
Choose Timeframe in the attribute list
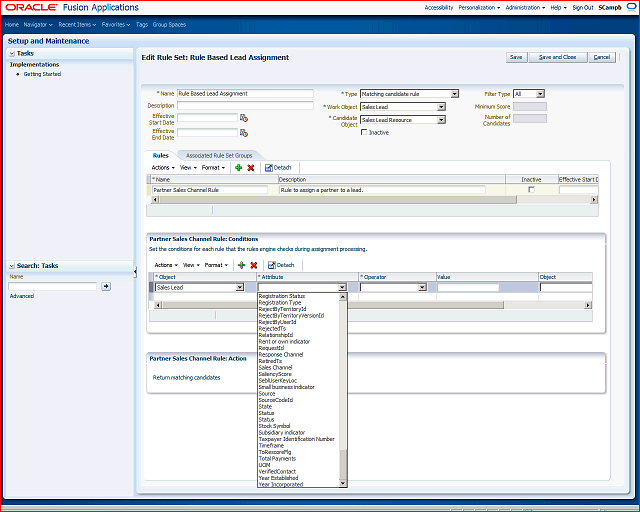tap(271, 445)
